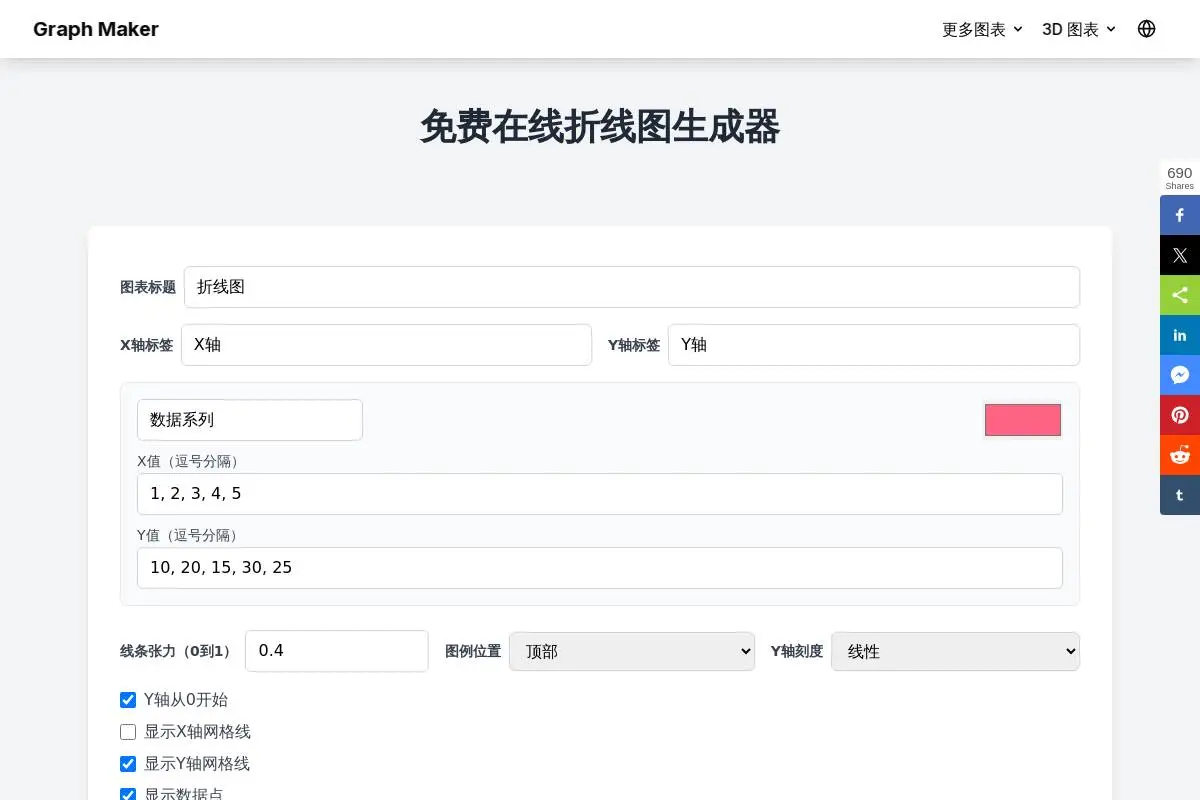Image resolution: width=1200 pixels, height=800 pixels.
Task: Click the X值 input with 1, 2, 3, 4, 5
Action: 600,494
